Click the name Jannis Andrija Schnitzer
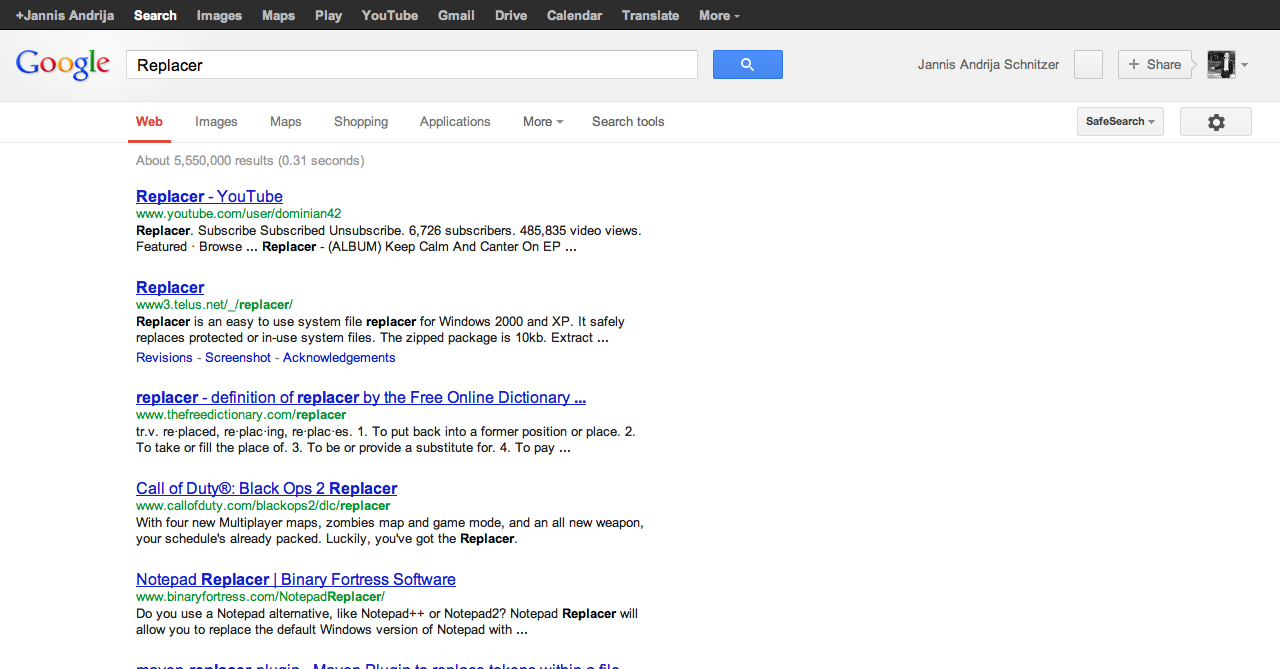Image resolution: width=1280 pixels, height=669 pixels. click(988, 65)
